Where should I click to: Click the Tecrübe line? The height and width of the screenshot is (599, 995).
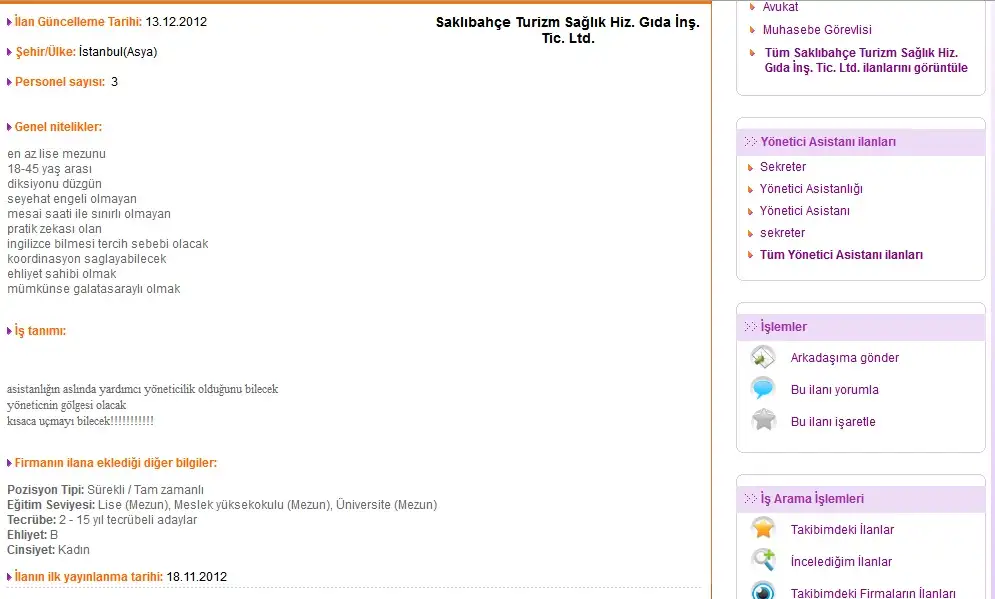(102, 520)
